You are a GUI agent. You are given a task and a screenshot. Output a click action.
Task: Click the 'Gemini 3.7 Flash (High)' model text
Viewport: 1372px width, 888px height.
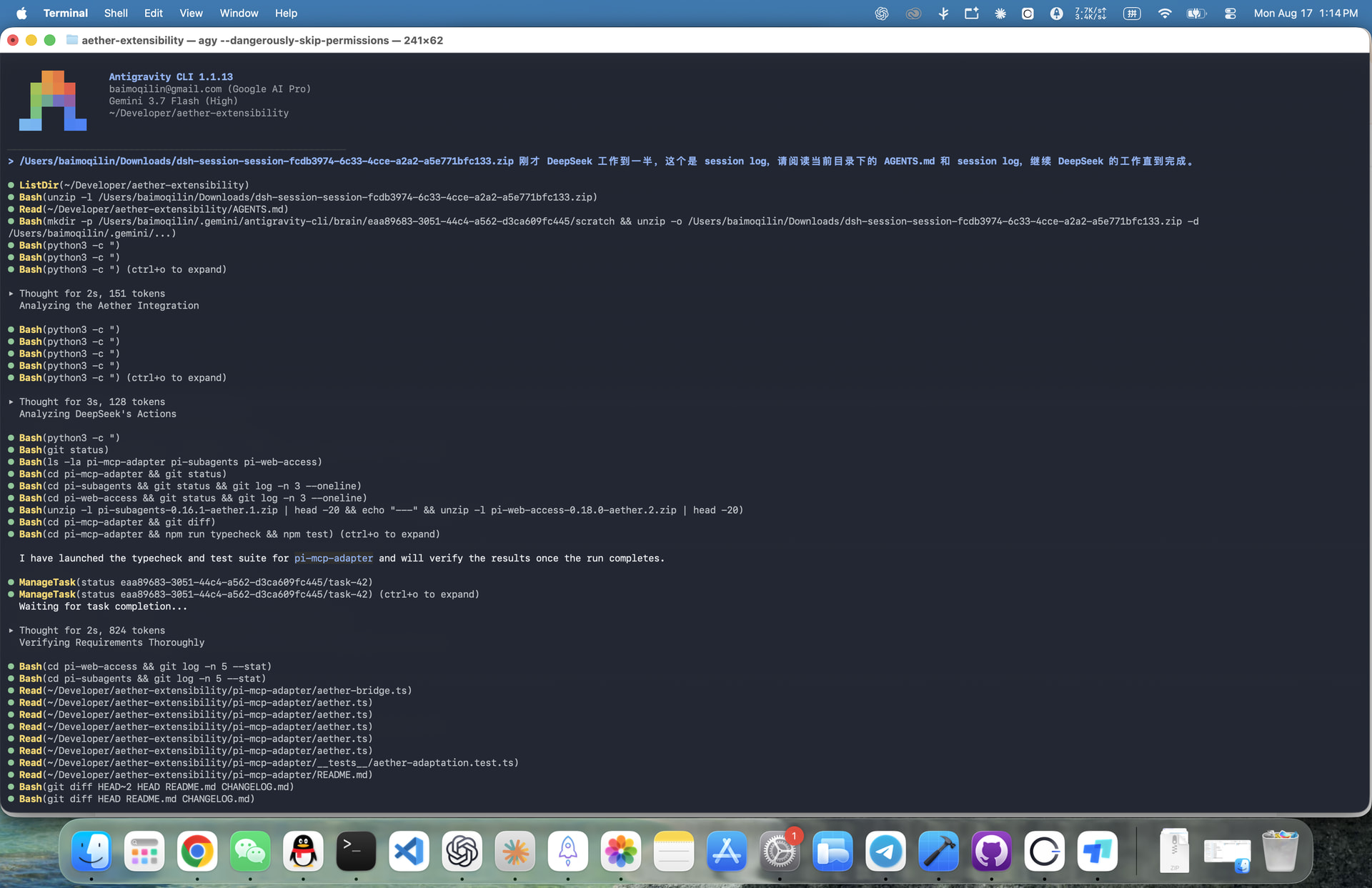pyautogui.click(x=174, y=101)
